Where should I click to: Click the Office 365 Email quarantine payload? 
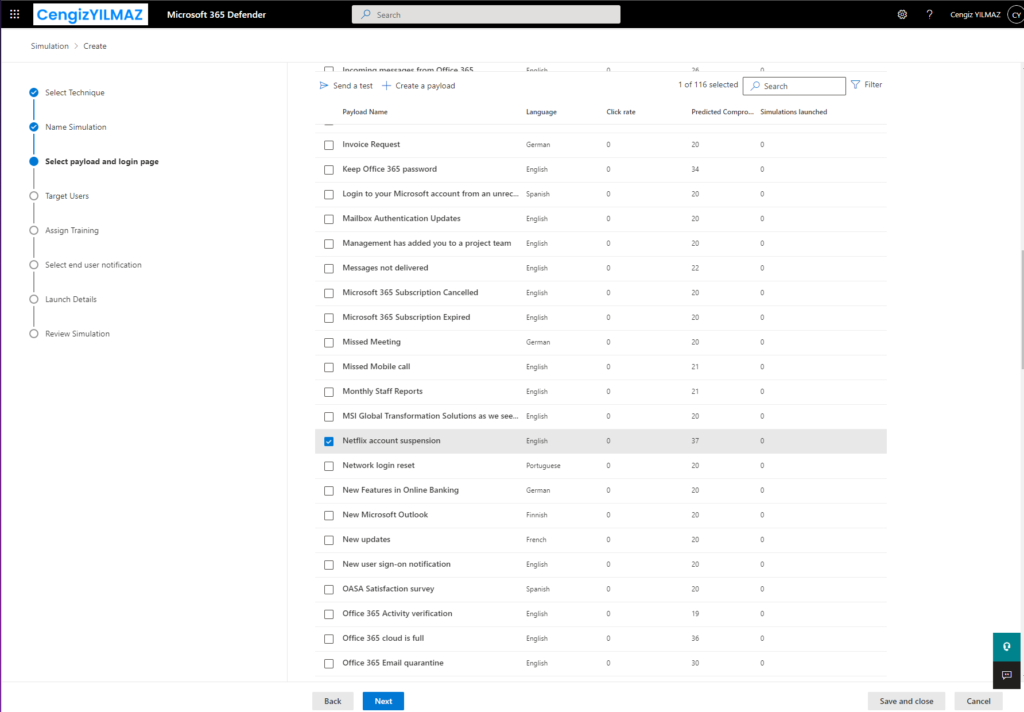[x=393, y=663]
